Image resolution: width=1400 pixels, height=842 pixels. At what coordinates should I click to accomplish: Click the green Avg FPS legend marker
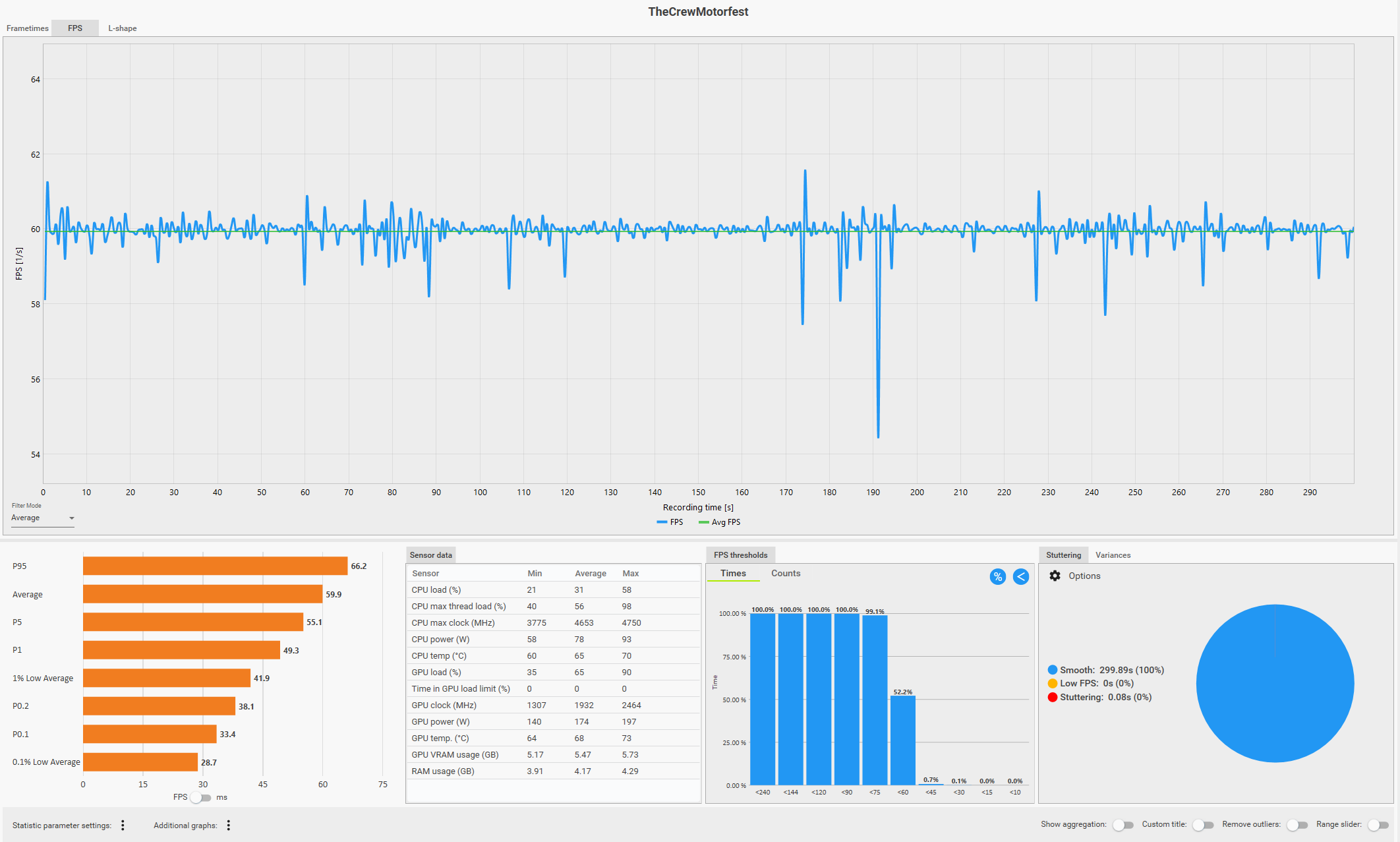click(703, 522)
